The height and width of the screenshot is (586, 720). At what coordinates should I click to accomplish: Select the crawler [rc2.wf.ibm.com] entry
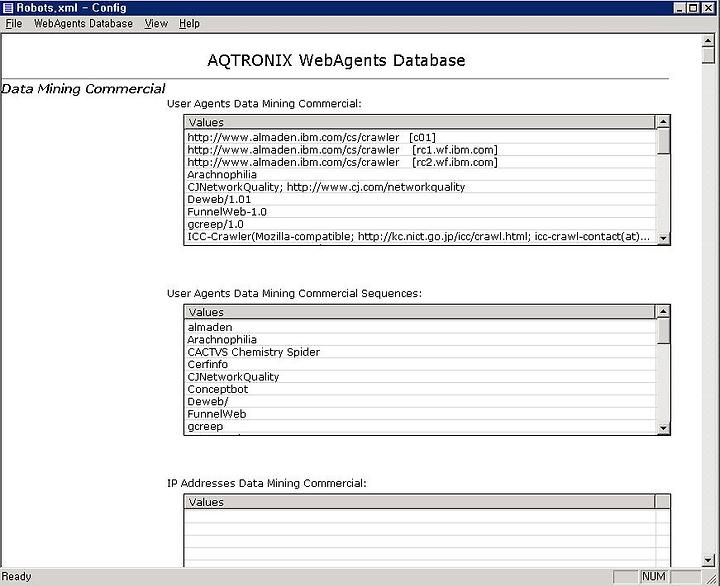click(421, 162)
